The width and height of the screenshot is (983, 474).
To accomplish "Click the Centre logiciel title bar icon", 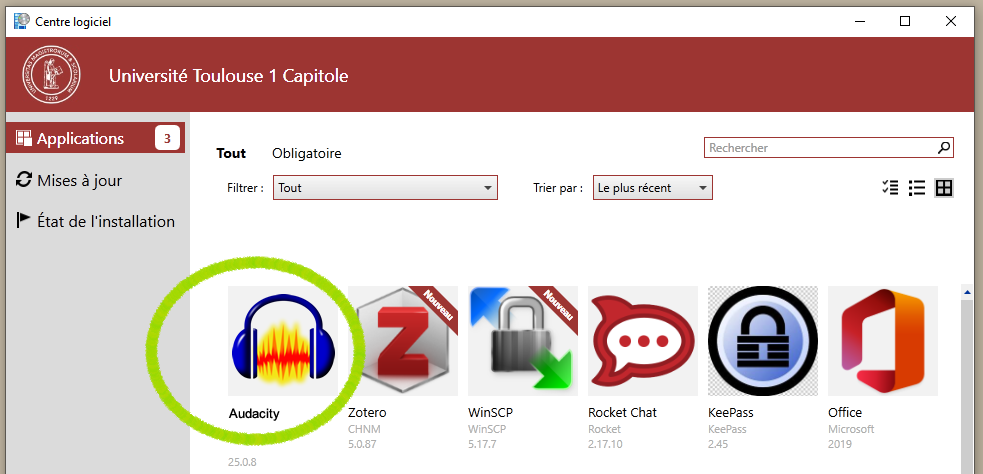I will tap(21, 21).
